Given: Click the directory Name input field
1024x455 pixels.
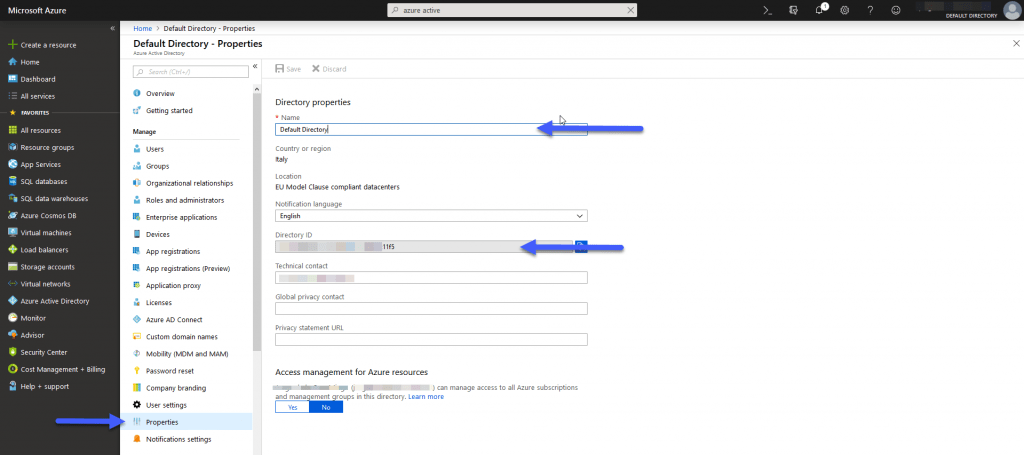Looking at the screenshot, I should tap(431, 129).
